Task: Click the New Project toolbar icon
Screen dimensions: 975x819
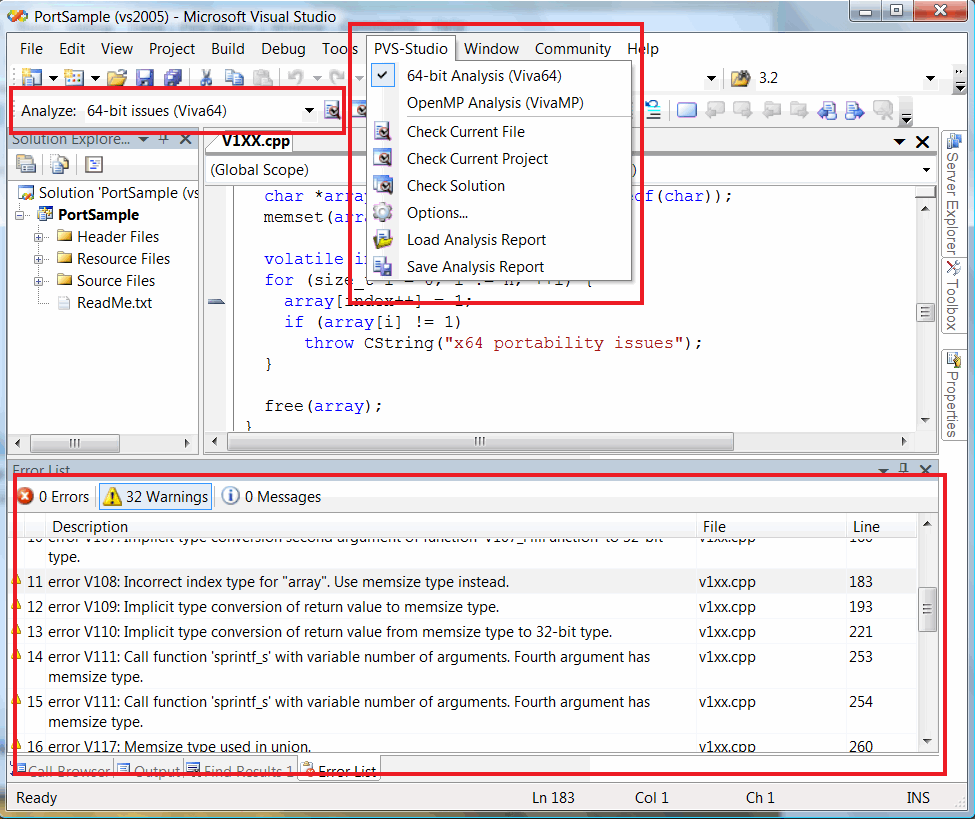Action: (x=31, y=77)
